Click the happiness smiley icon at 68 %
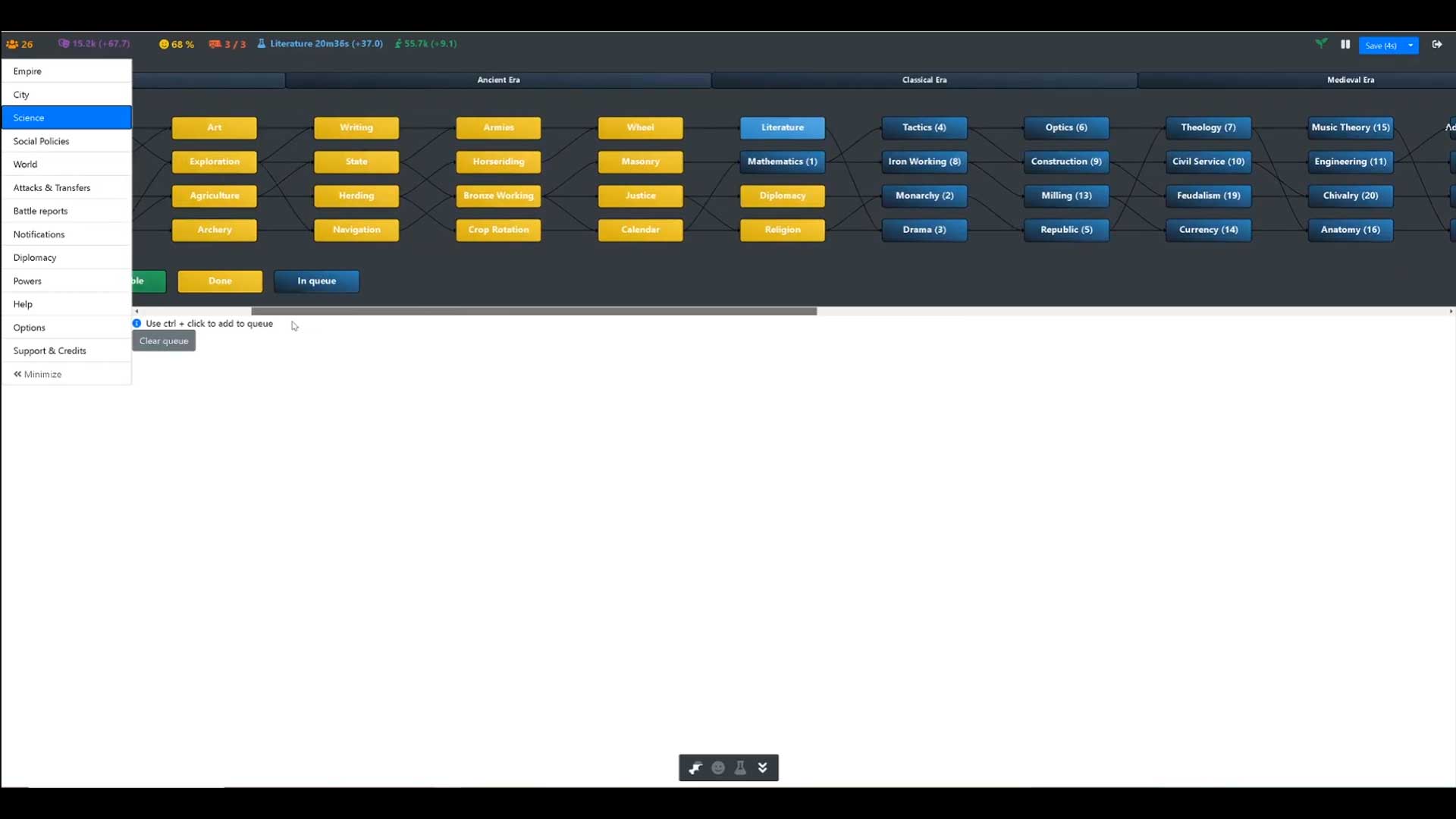Viewport: 1456px width, 819px height. [x=163, y=45]
